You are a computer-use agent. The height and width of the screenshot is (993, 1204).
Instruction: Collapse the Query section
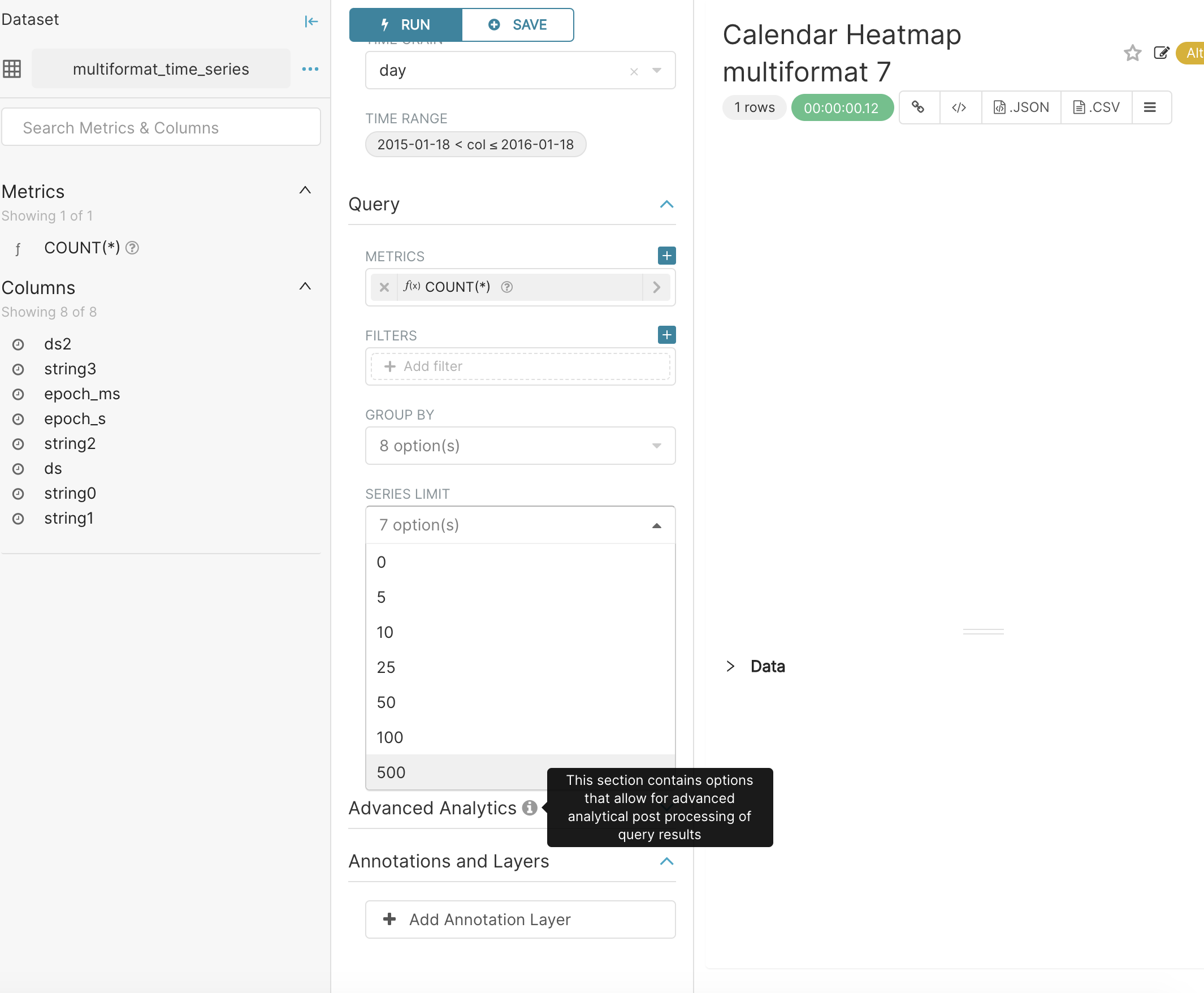[x=666, y=204]
